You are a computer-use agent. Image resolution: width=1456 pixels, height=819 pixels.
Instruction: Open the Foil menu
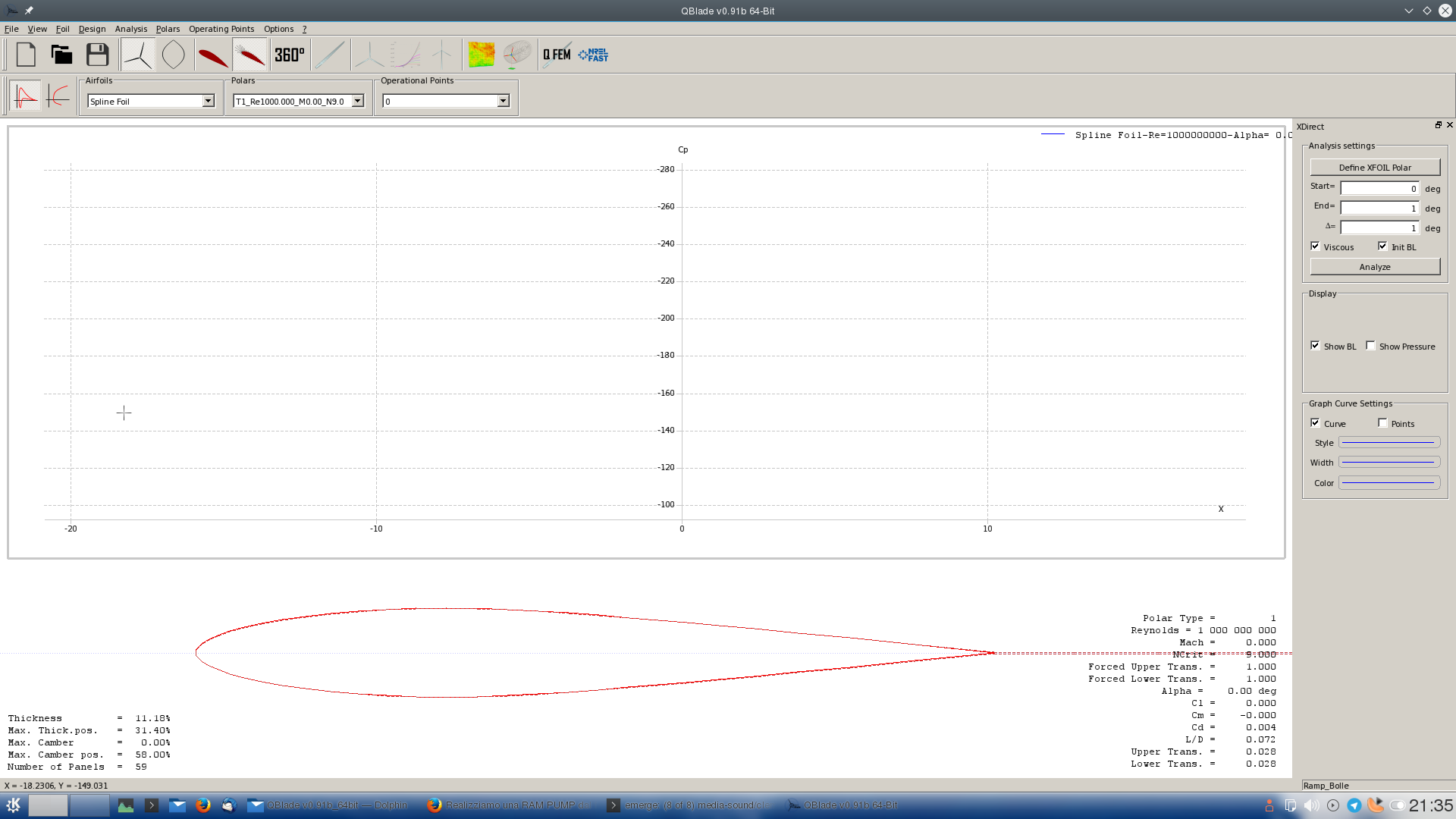62,29
